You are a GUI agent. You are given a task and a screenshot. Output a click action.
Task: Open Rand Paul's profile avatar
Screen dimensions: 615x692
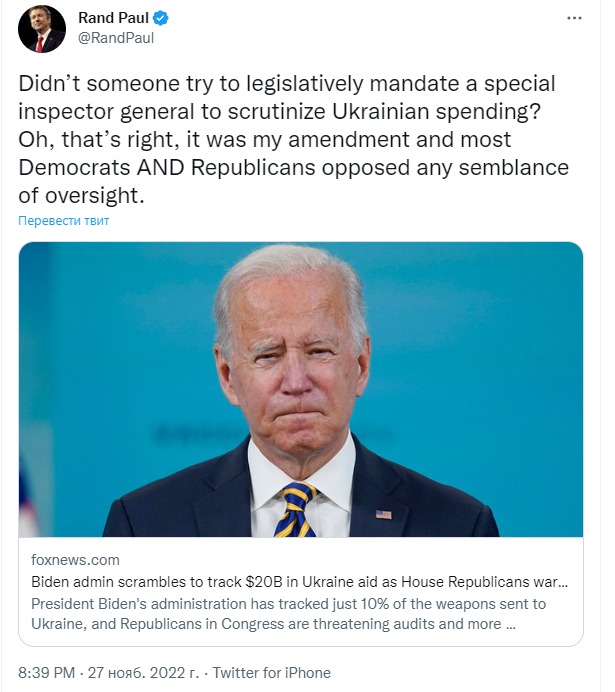42,28
